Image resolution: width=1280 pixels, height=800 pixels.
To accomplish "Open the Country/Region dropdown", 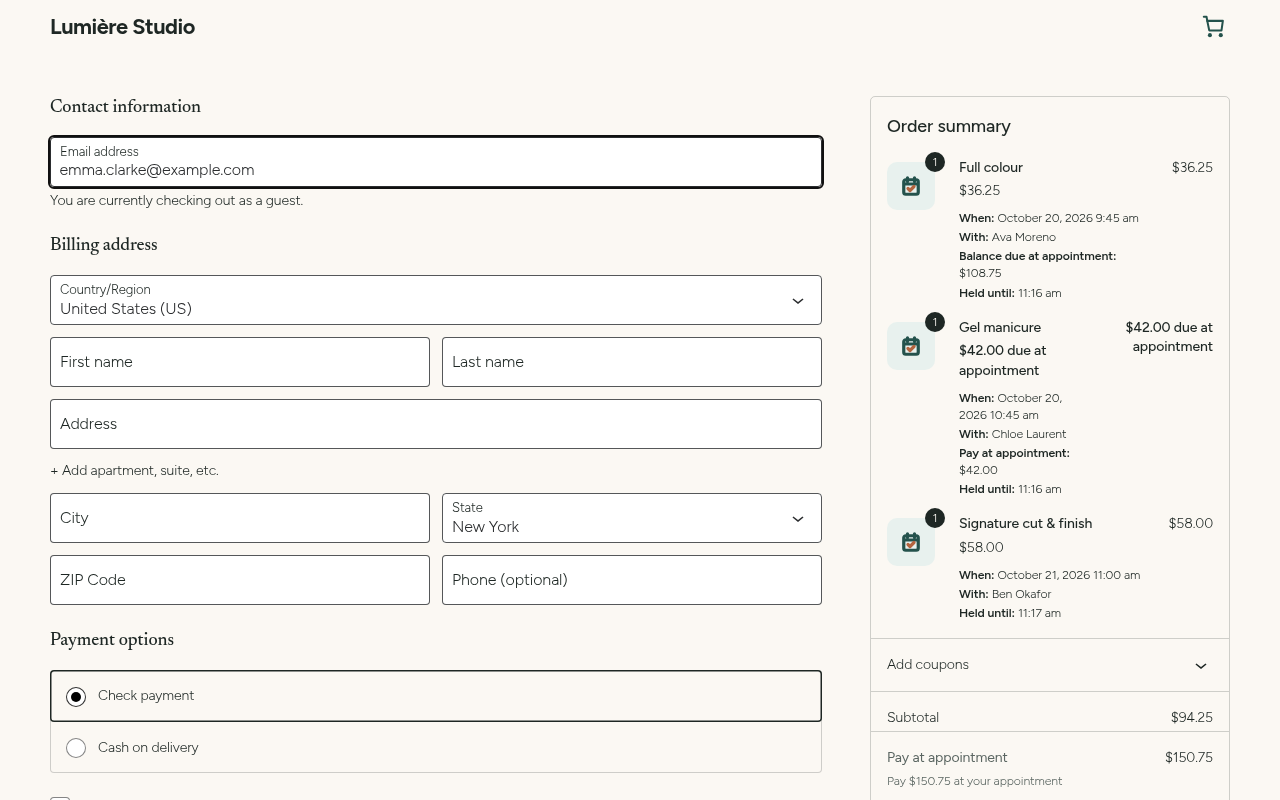I will coord(436,300).
